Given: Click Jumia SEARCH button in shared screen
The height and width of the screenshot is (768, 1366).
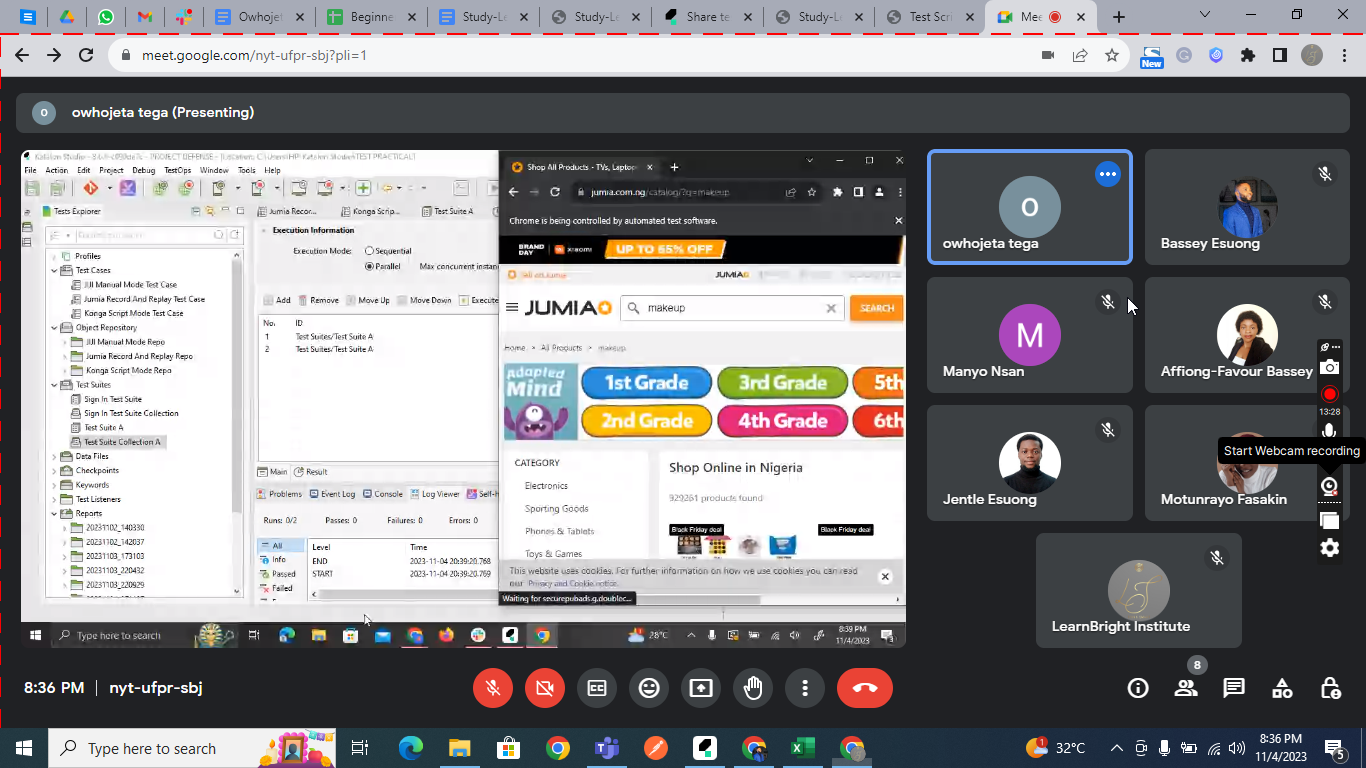Looking at the screenshot, I should [x=877, y=308].
